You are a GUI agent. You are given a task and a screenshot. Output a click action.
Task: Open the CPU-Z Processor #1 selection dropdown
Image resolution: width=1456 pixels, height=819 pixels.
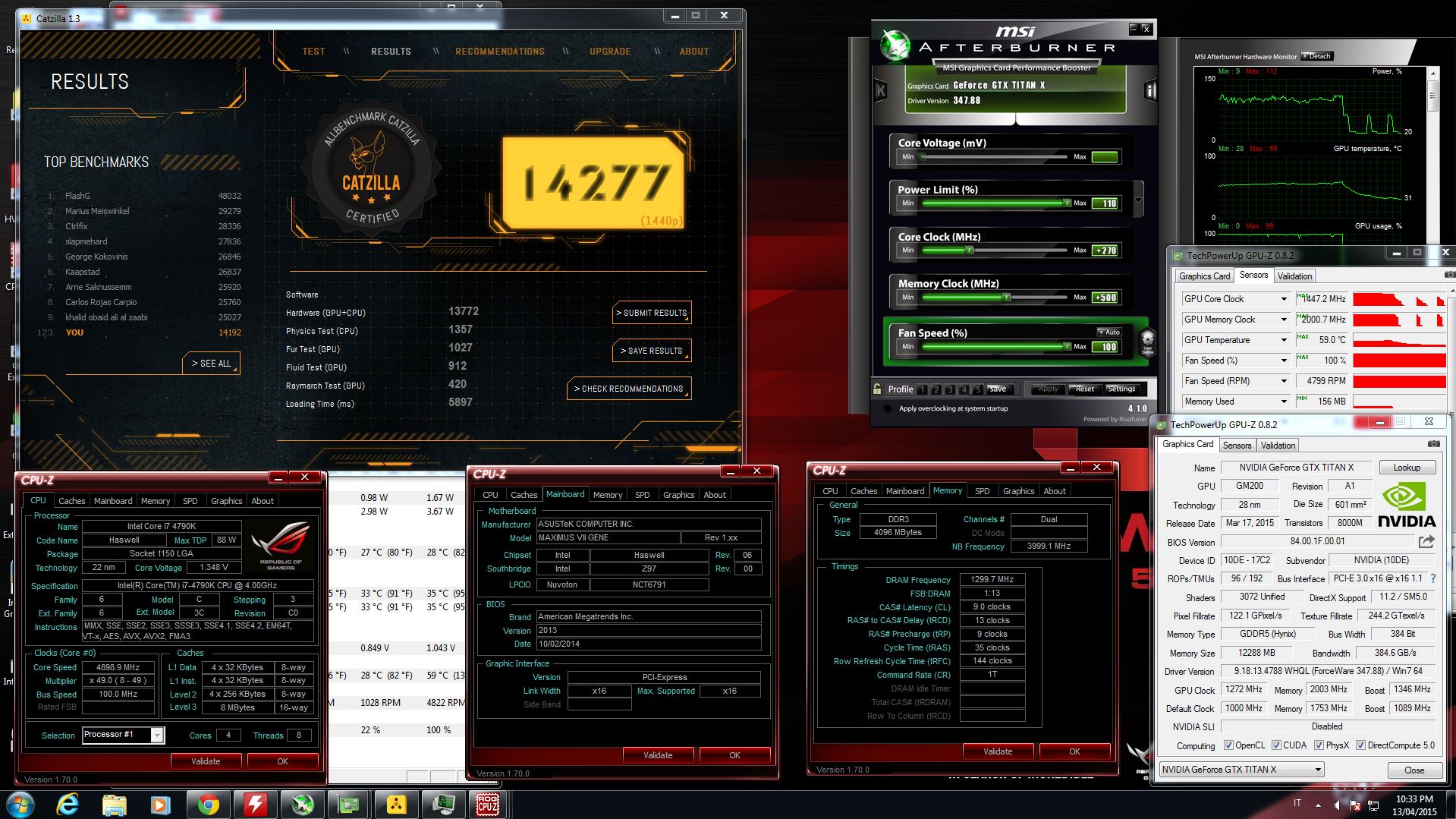123,735
